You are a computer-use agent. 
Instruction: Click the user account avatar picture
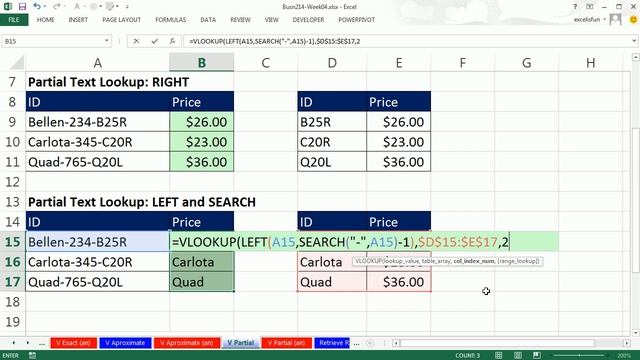point(615,19)
